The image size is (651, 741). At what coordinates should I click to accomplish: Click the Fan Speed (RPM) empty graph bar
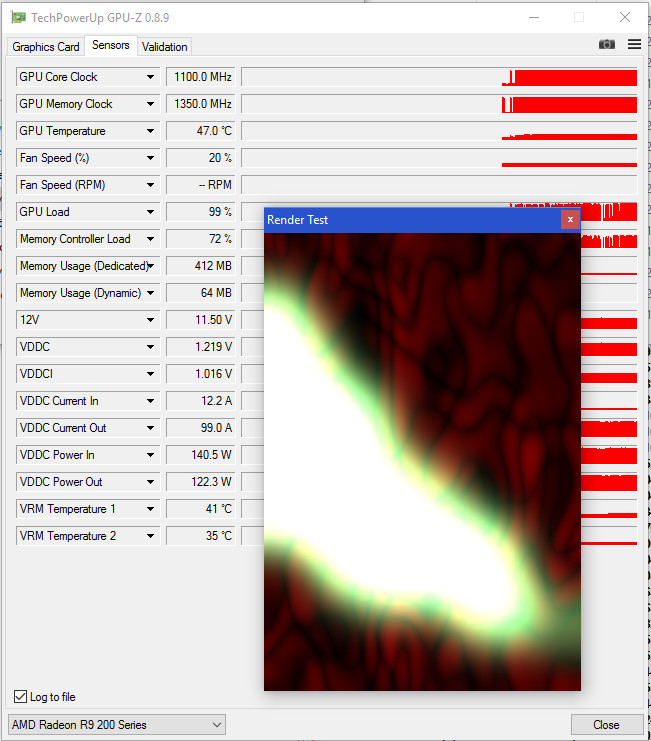click(x=439, y=184)
